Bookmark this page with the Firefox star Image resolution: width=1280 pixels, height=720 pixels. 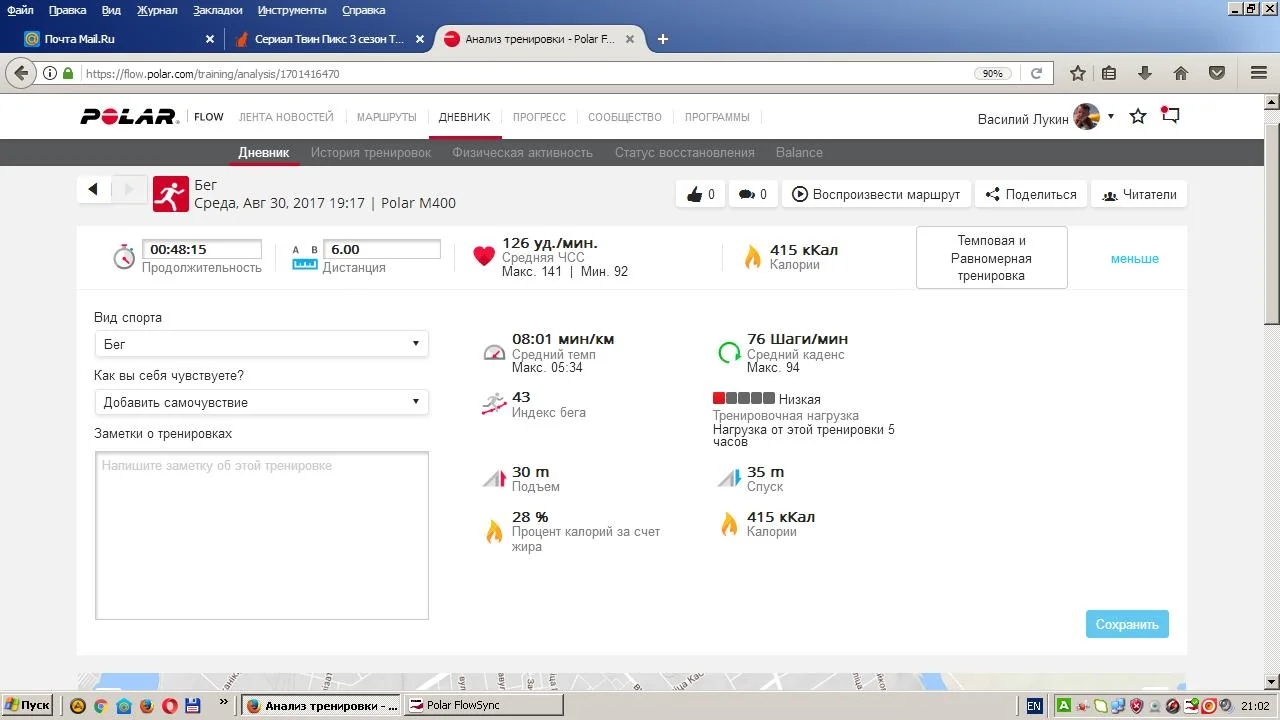(x=1078, y=73)
